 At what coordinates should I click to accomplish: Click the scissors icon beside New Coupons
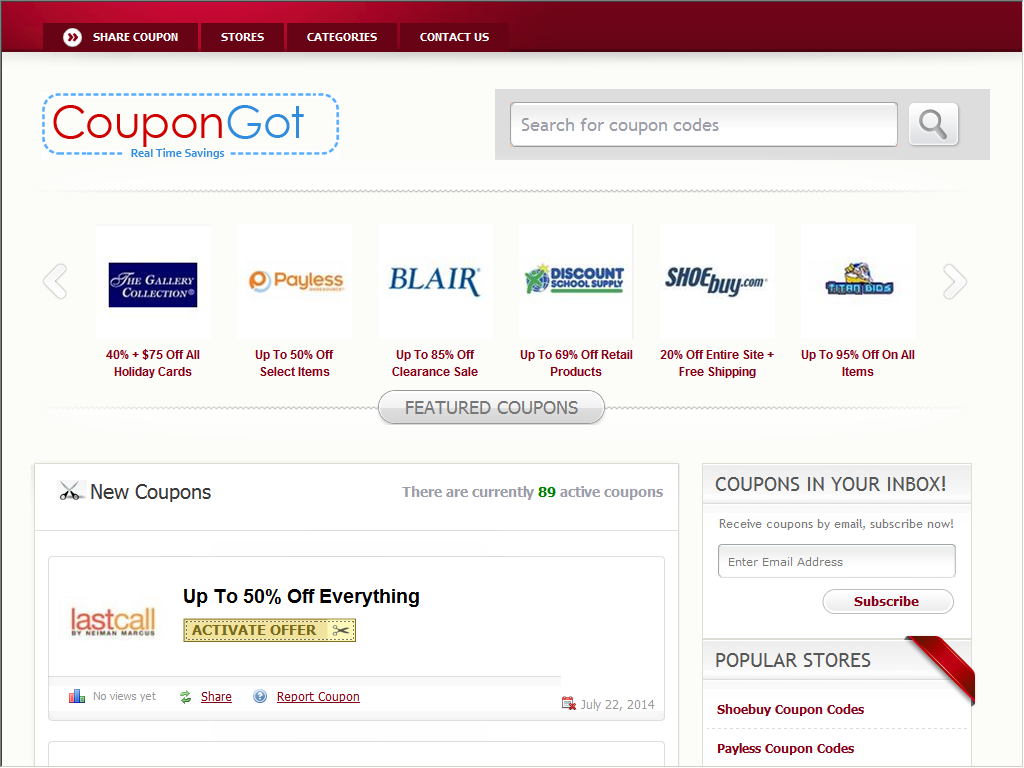69,491
